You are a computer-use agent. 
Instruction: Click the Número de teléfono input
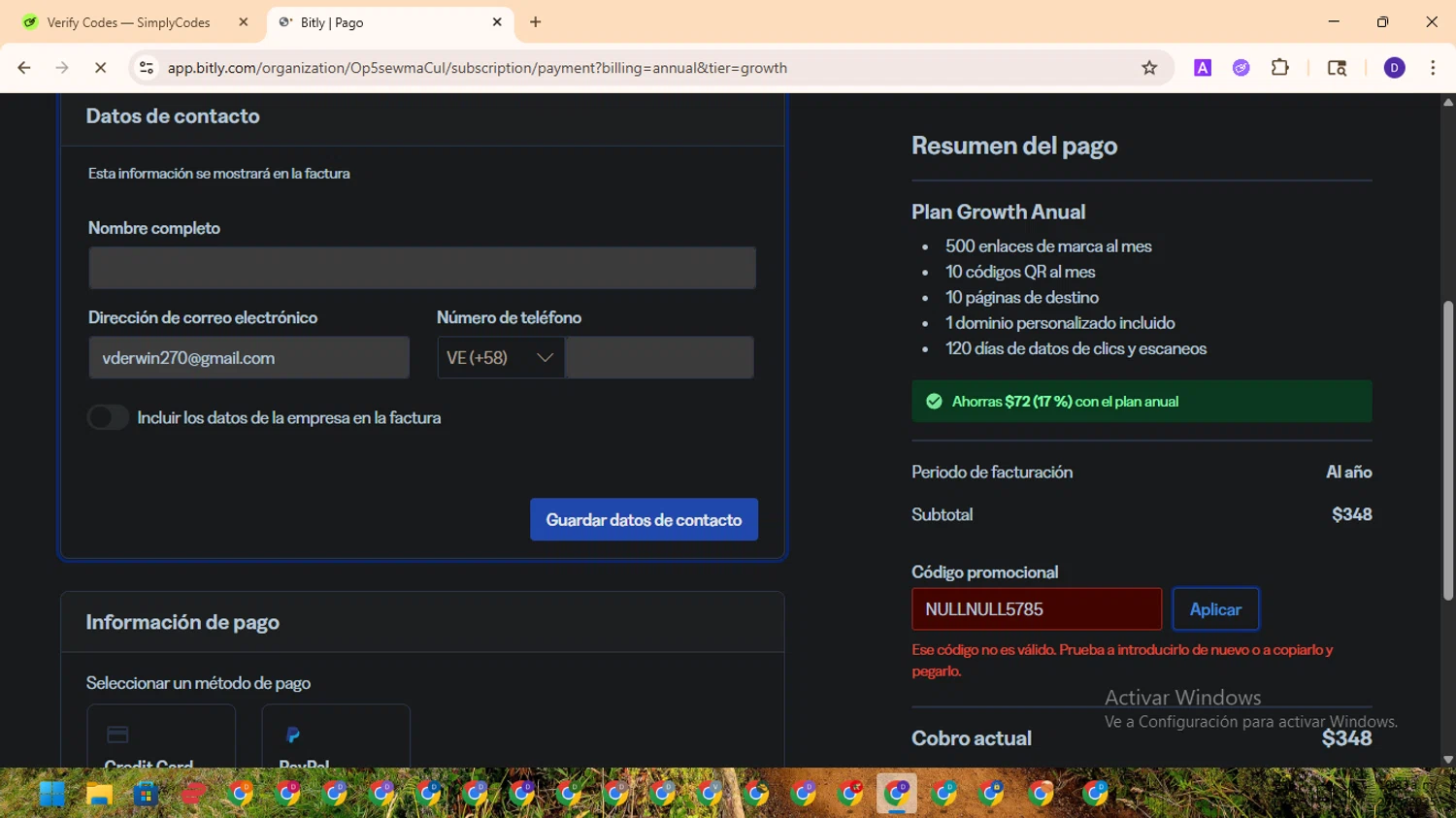pos(659,358)
